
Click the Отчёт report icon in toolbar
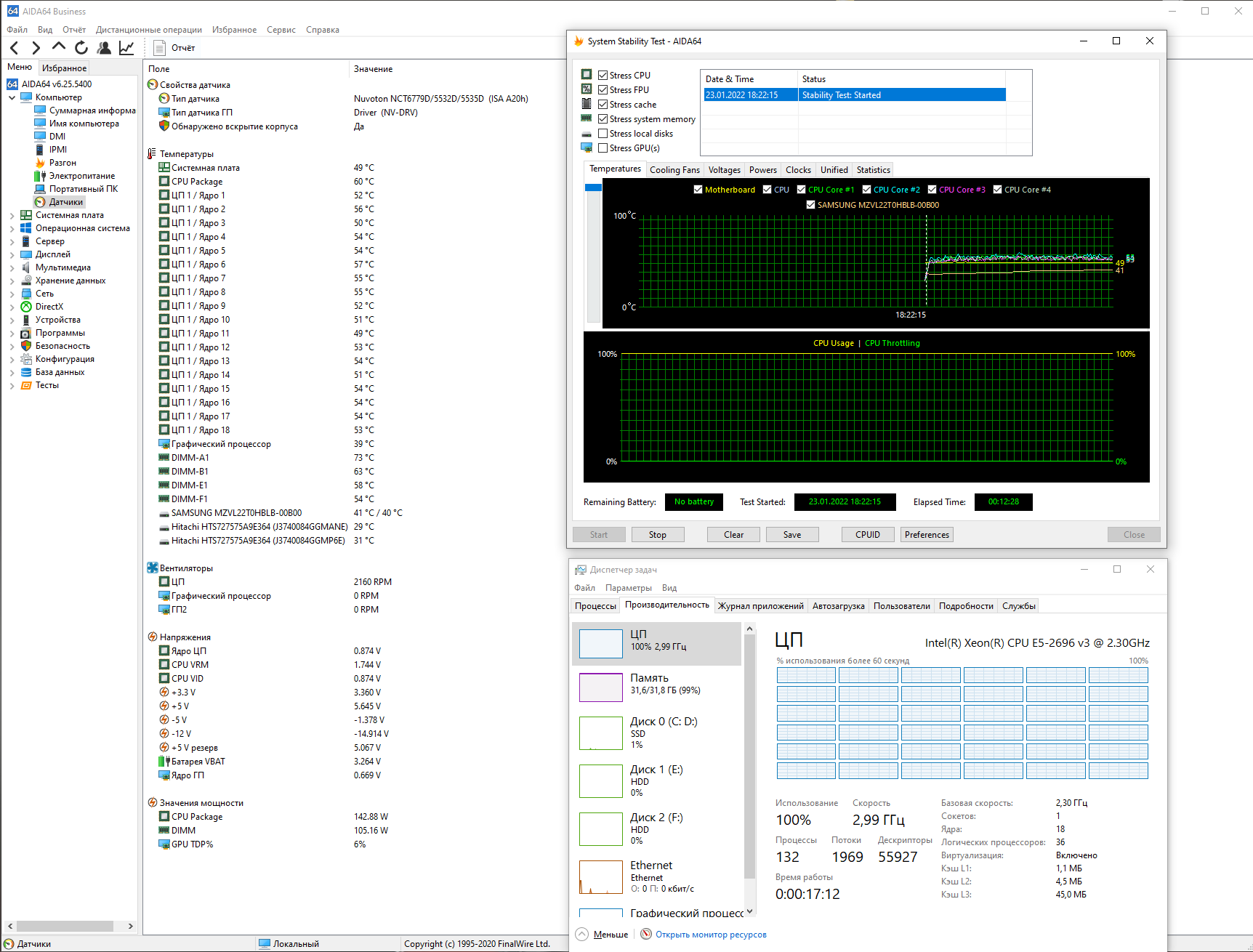coord(160,48)
